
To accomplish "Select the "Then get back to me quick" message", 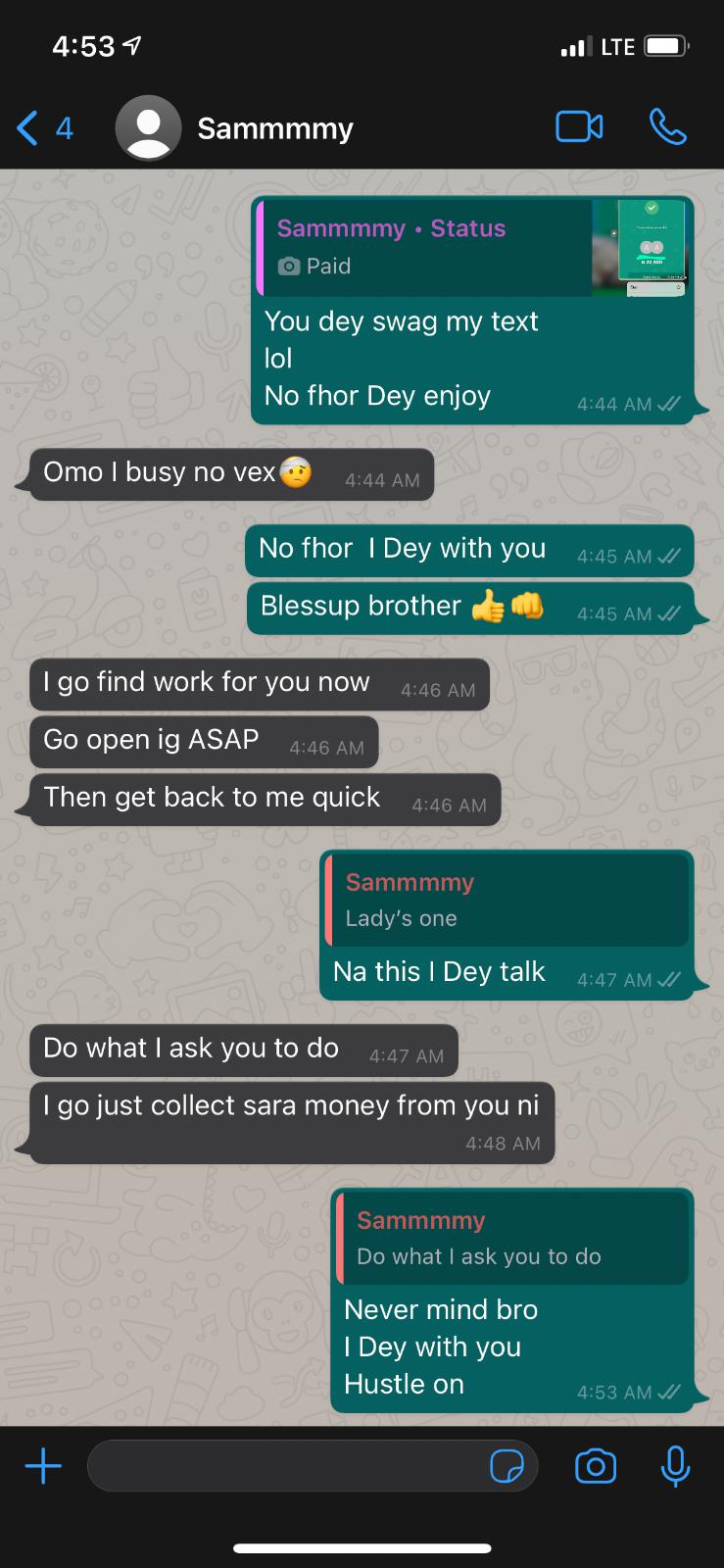I will coord(265,800).
